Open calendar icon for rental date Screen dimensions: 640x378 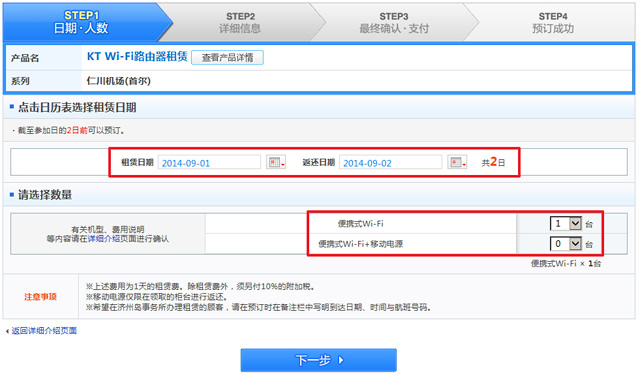(276, 162)
